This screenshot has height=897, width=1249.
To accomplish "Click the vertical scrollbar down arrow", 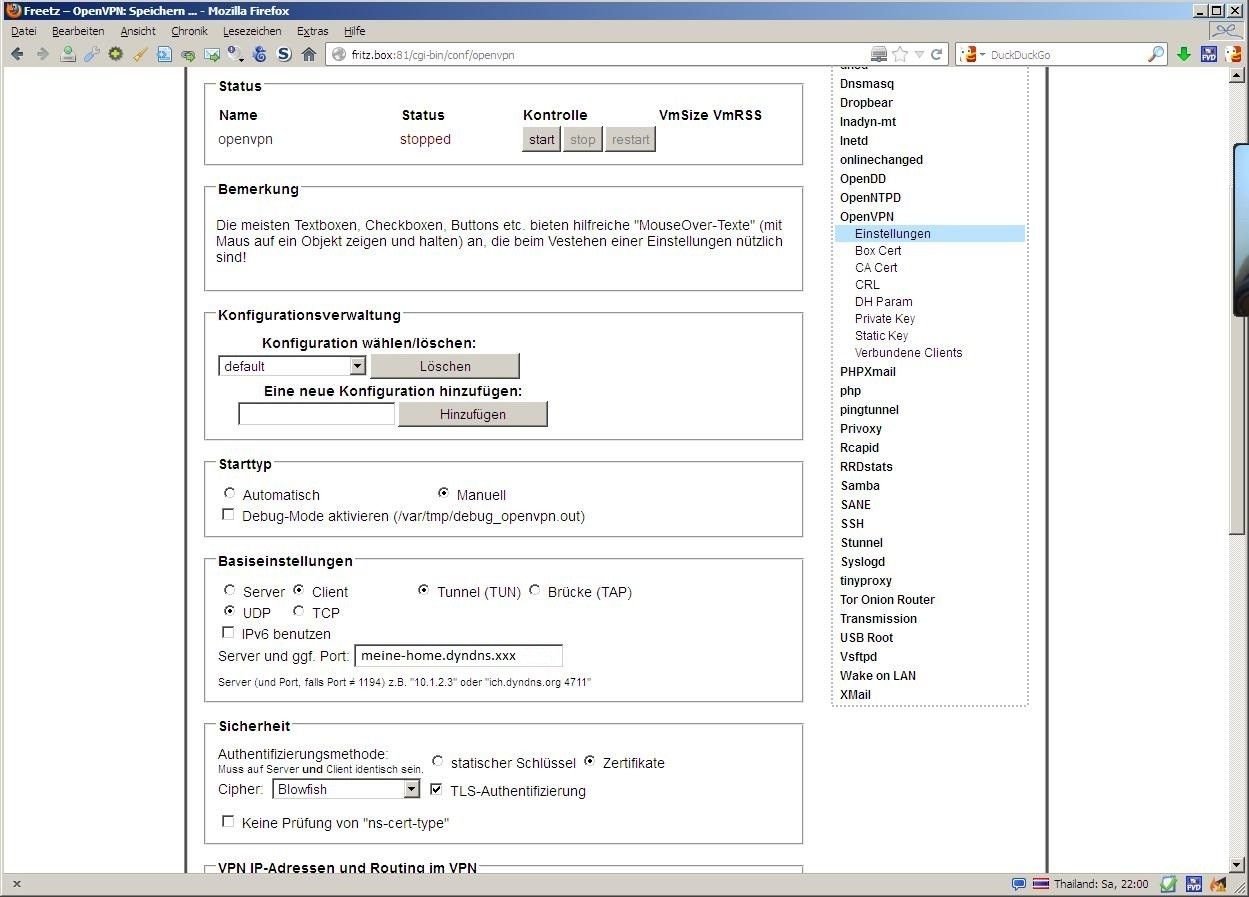I will [1237, 865].
